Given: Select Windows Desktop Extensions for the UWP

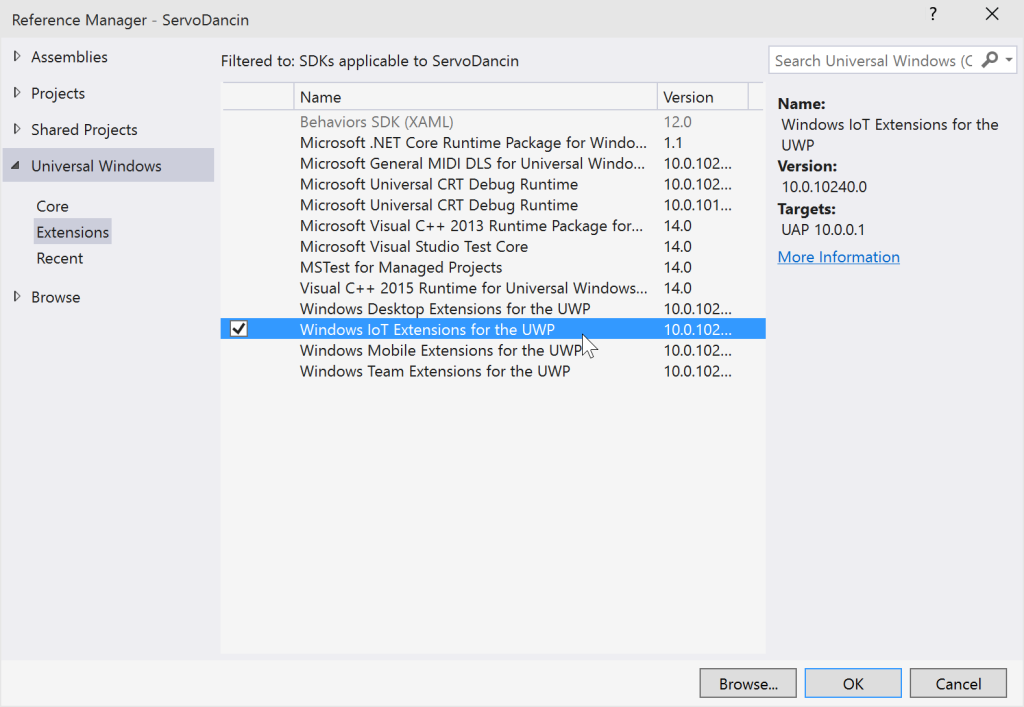Looking at the screenshot, I should tap(493, 309).
